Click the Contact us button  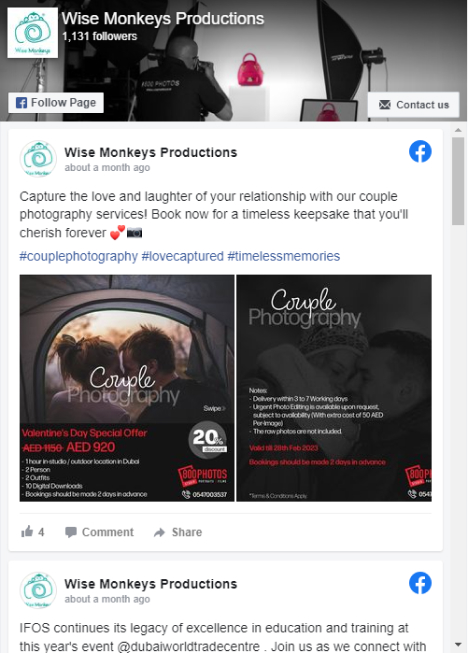[x=413, y=105]
